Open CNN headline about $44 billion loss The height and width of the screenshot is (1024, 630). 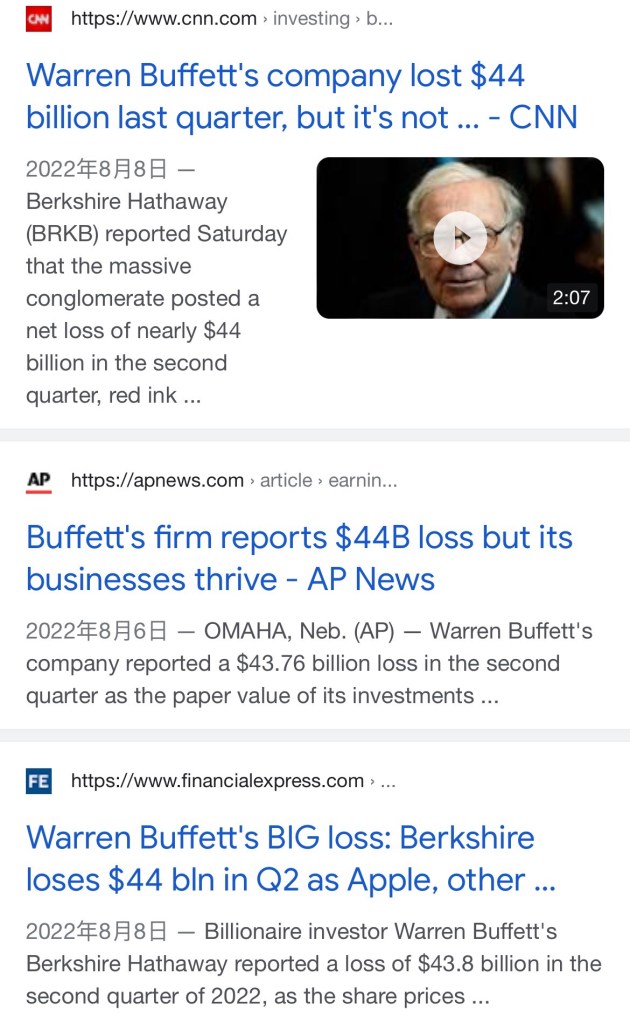point(301,97)
